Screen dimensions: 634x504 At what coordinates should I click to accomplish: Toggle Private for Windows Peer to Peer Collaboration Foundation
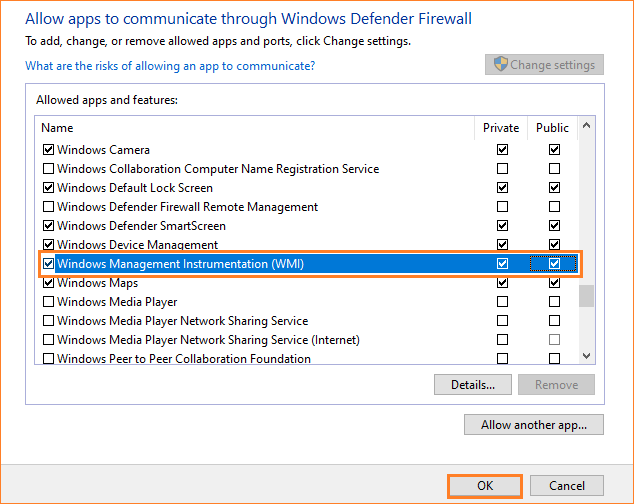pyautogui.click(x=502, y=358)
